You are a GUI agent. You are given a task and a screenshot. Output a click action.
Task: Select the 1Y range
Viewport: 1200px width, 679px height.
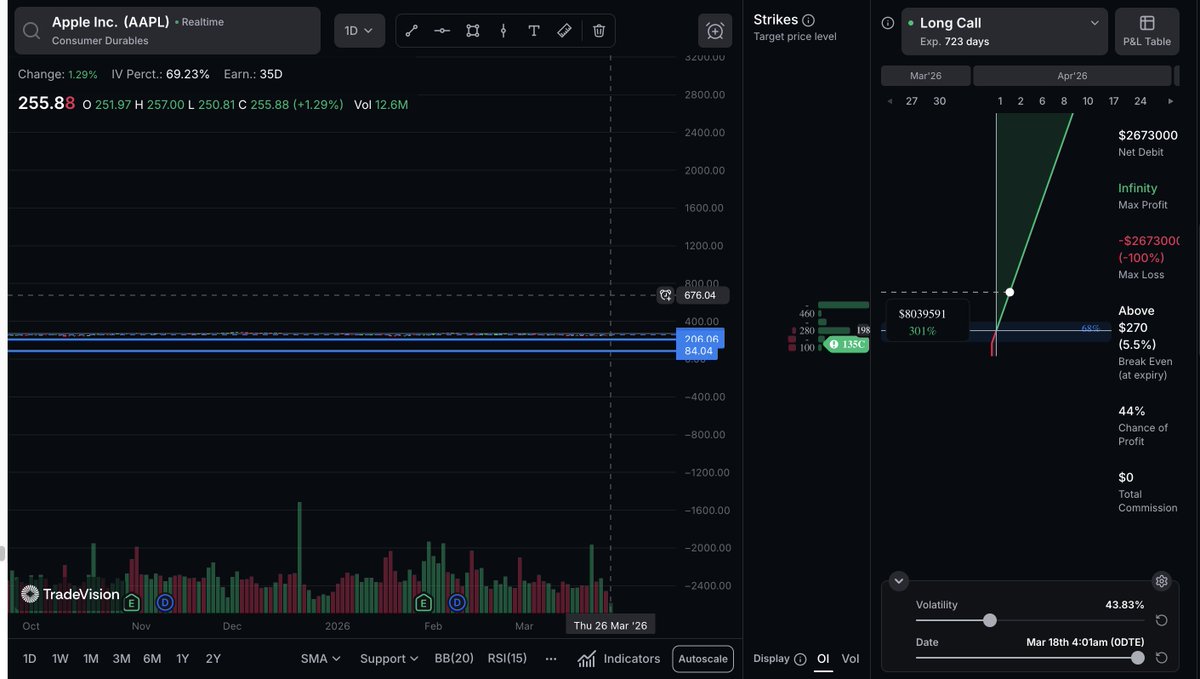pyautogui.click(x=183, y=659)
